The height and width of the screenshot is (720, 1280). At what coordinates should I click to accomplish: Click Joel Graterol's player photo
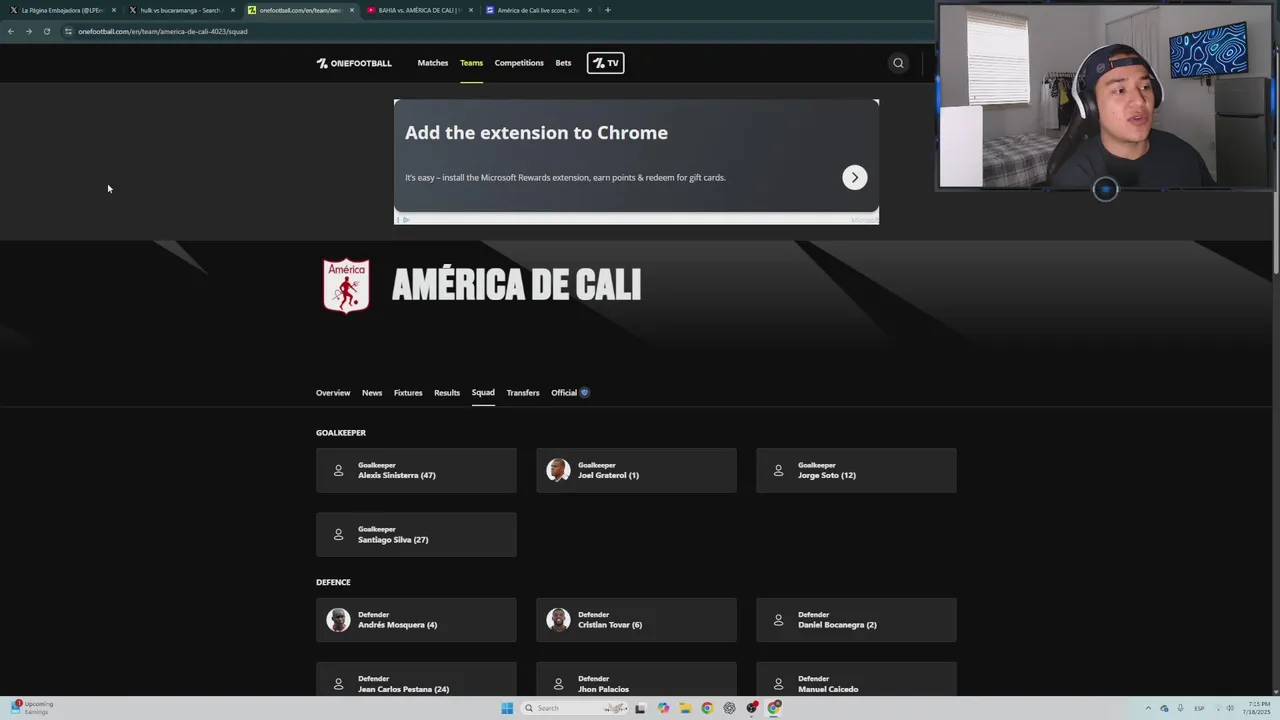coord(558,470)
